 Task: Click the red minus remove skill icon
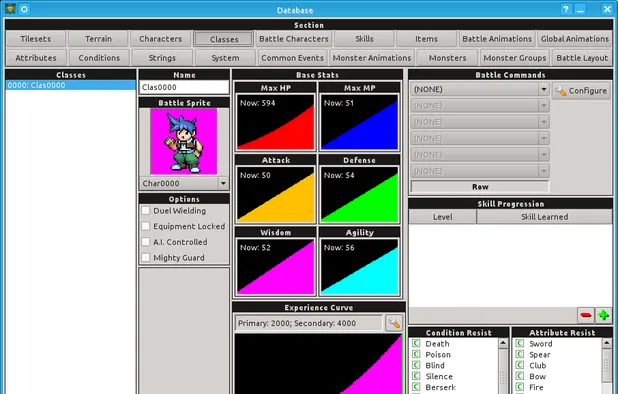tap(586, 315)
